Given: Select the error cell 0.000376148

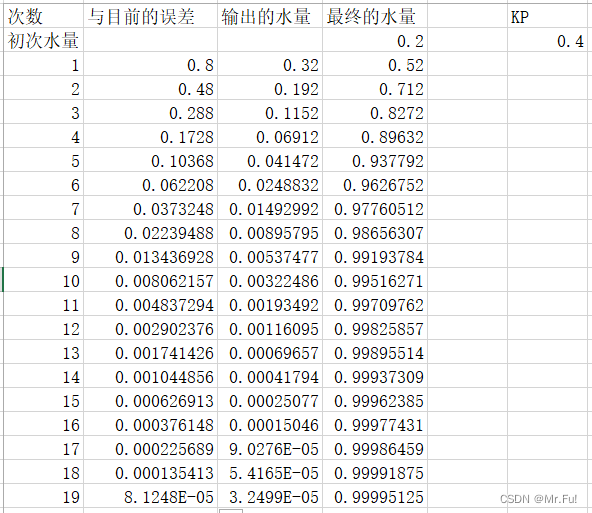Looking at the screenshot, I should pyautogui.click(x=150, y=424).
